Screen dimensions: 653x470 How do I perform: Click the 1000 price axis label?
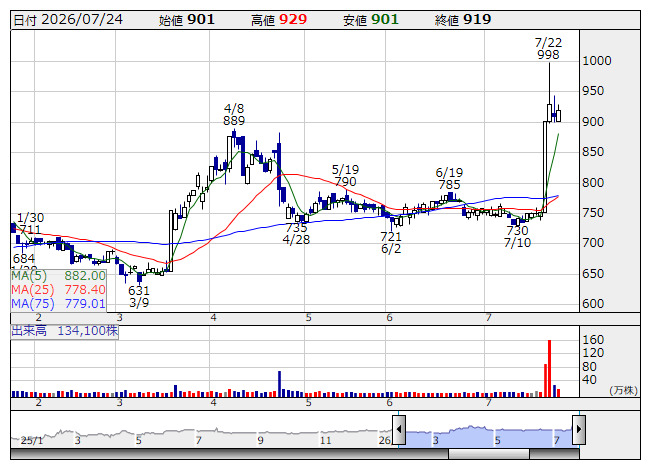coord(596,61)
